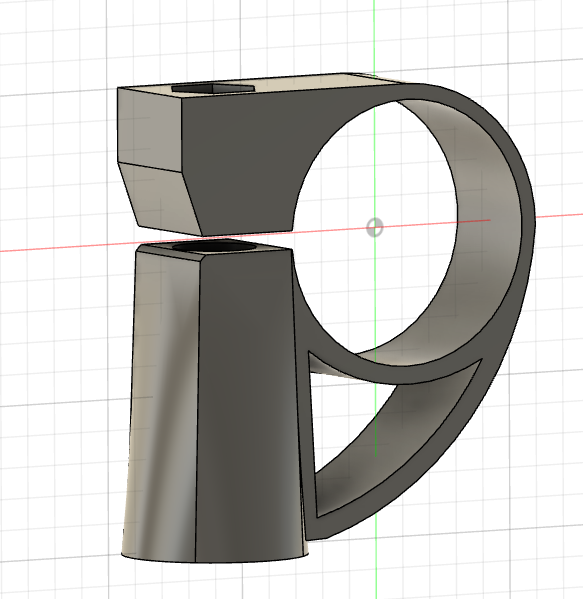The image size is (583, 599).
Task: Select the dark front face of lower post
Action: point(248,405)
